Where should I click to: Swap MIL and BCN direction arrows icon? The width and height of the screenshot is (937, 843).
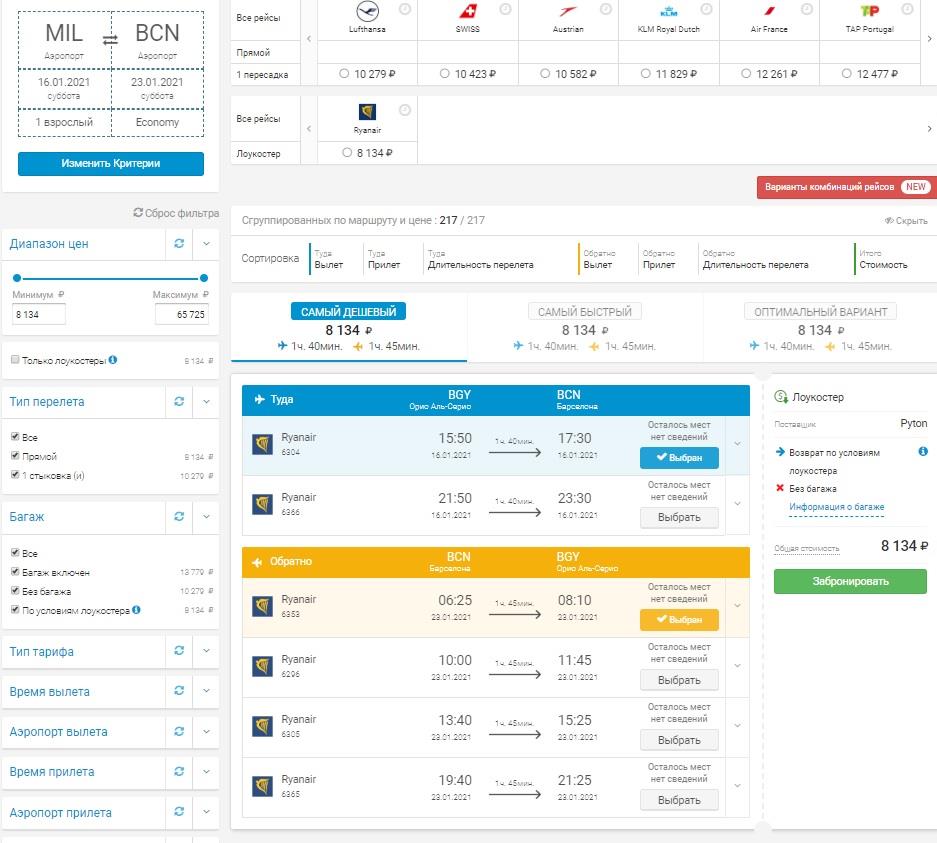[110, 40]
